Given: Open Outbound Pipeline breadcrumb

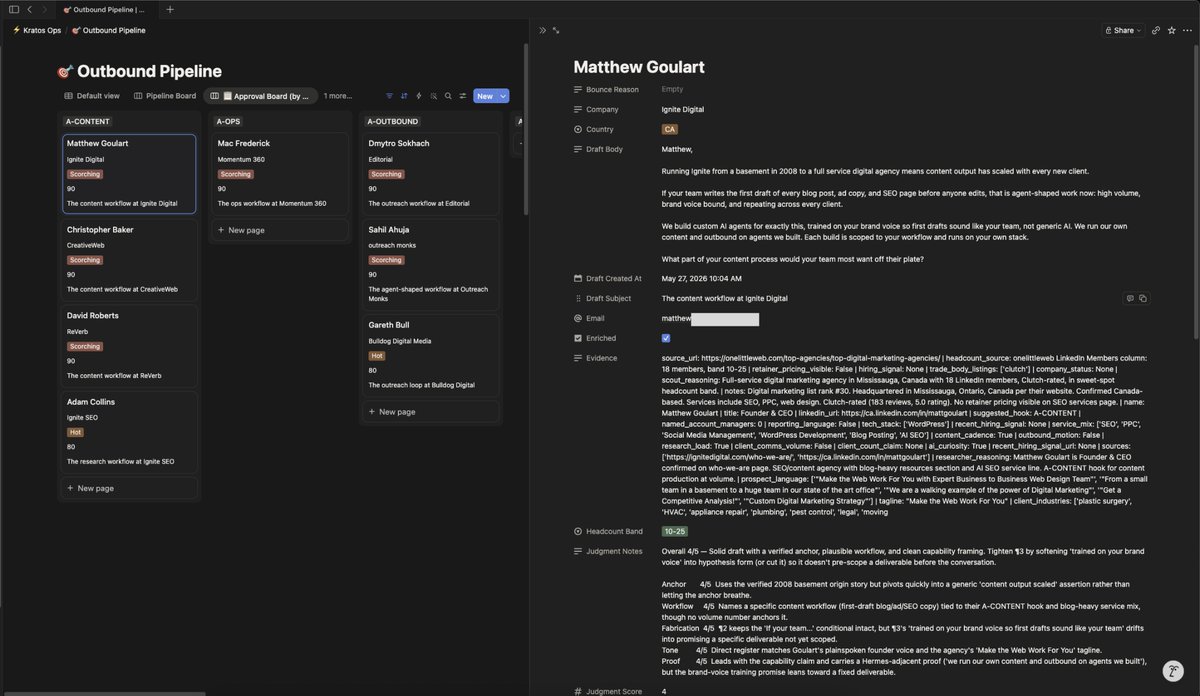Looking at the screenshot, I should (x=109, y=30).
